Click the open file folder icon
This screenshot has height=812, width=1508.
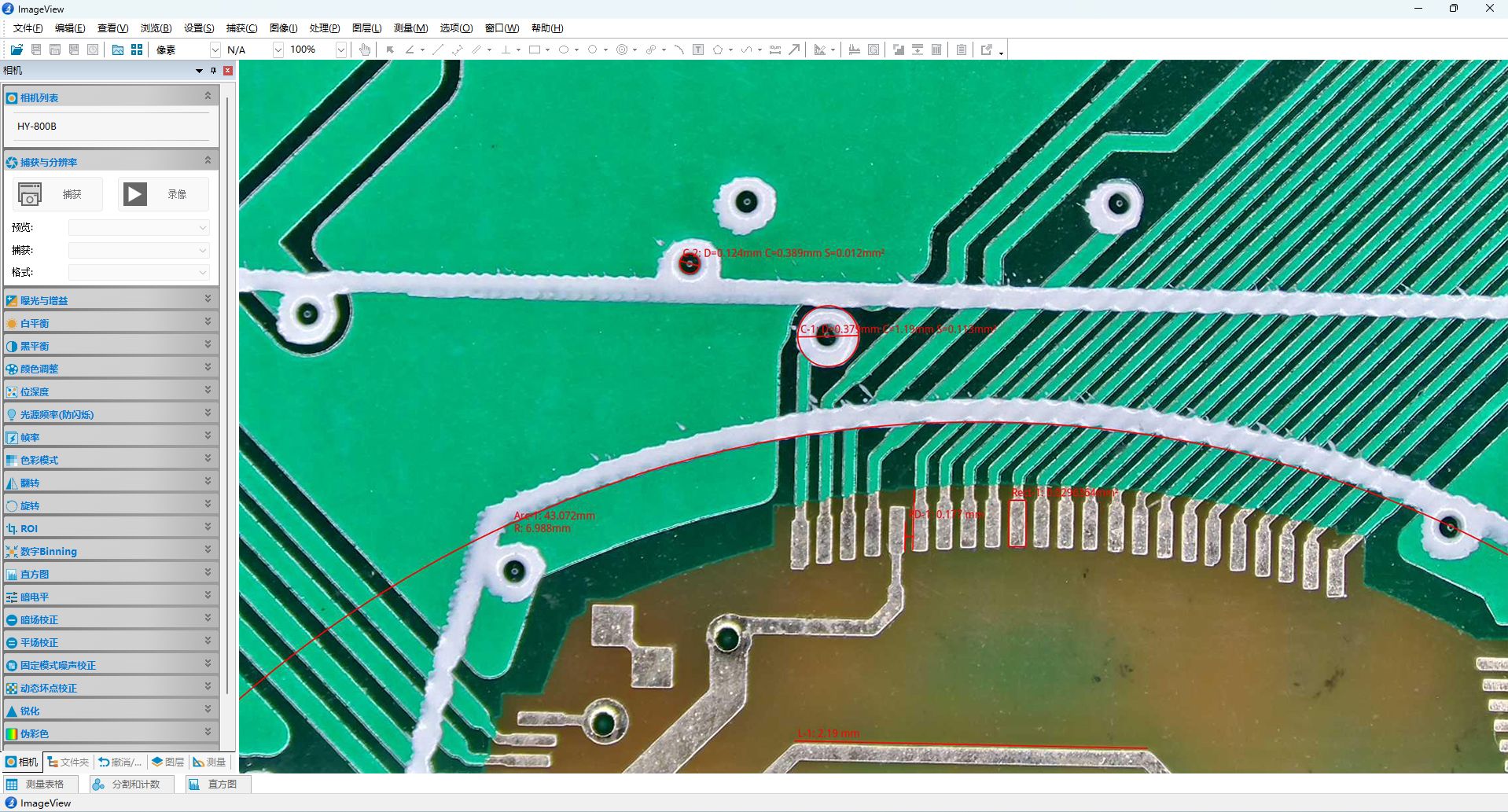point(17,50)
